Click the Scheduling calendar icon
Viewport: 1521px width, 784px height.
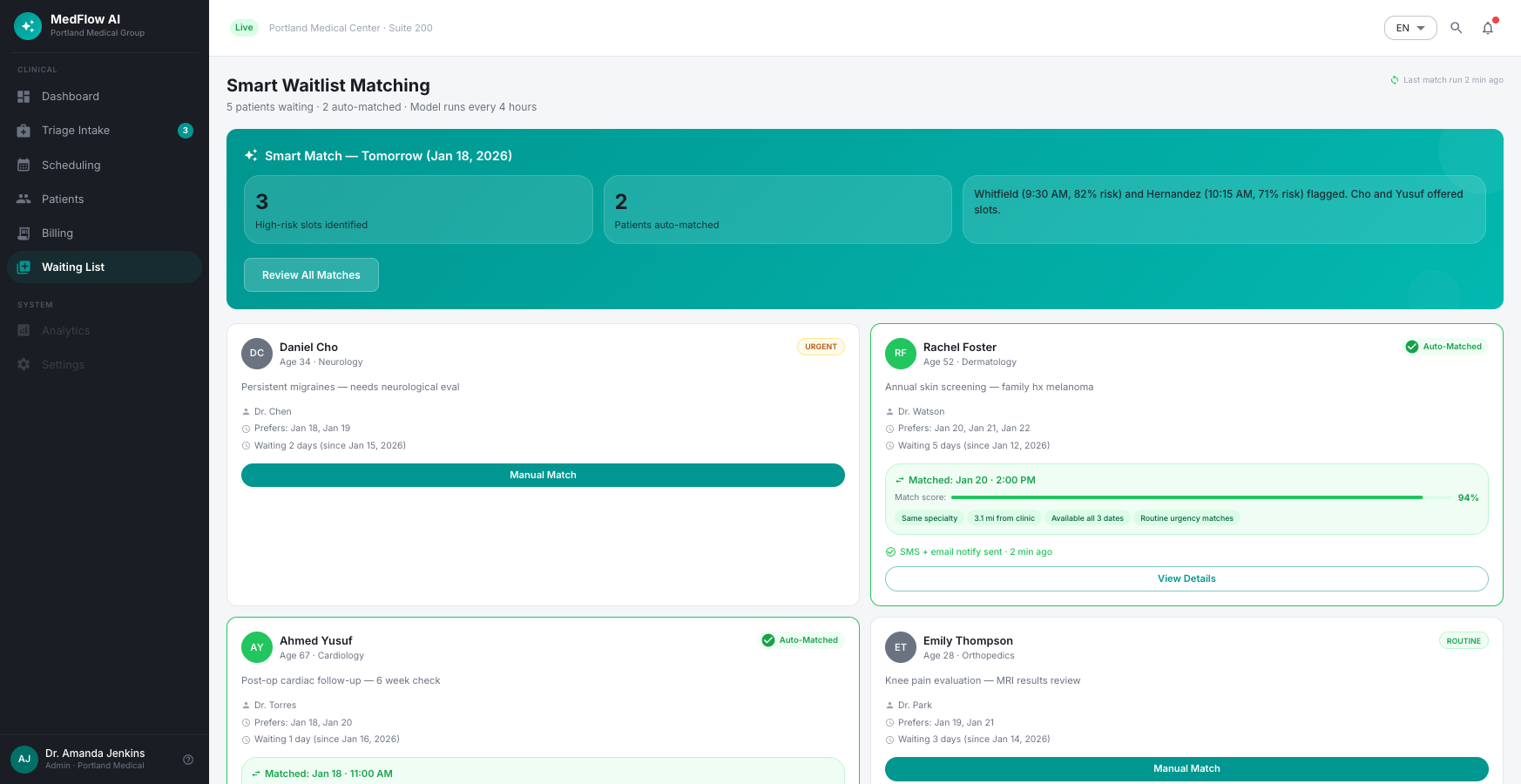click(x=24, y=165)
